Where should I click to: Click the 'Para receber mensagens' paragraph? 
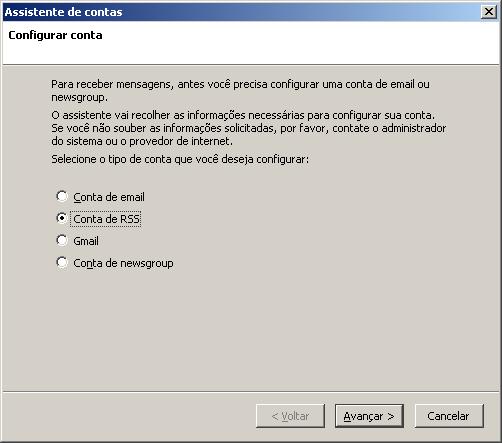coord(240,91)
